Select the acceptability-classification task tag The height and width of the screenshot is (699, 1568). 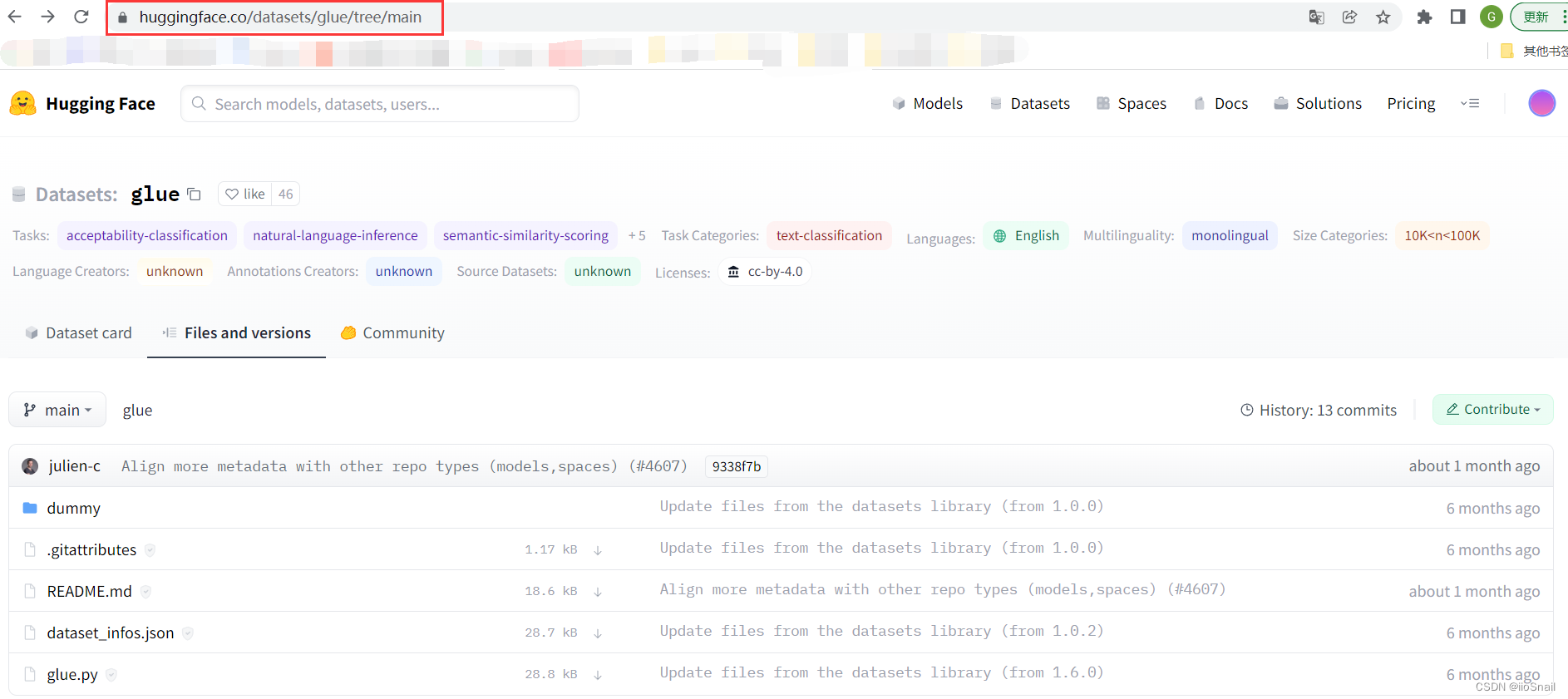point(147,235)
